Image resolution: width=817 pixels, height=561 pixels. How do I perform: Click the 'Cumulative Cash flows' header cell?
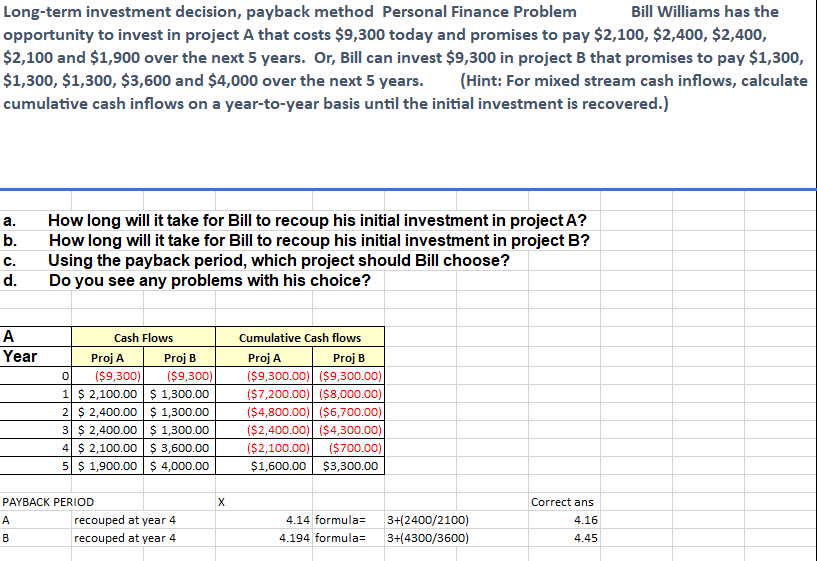coord(300,338)
